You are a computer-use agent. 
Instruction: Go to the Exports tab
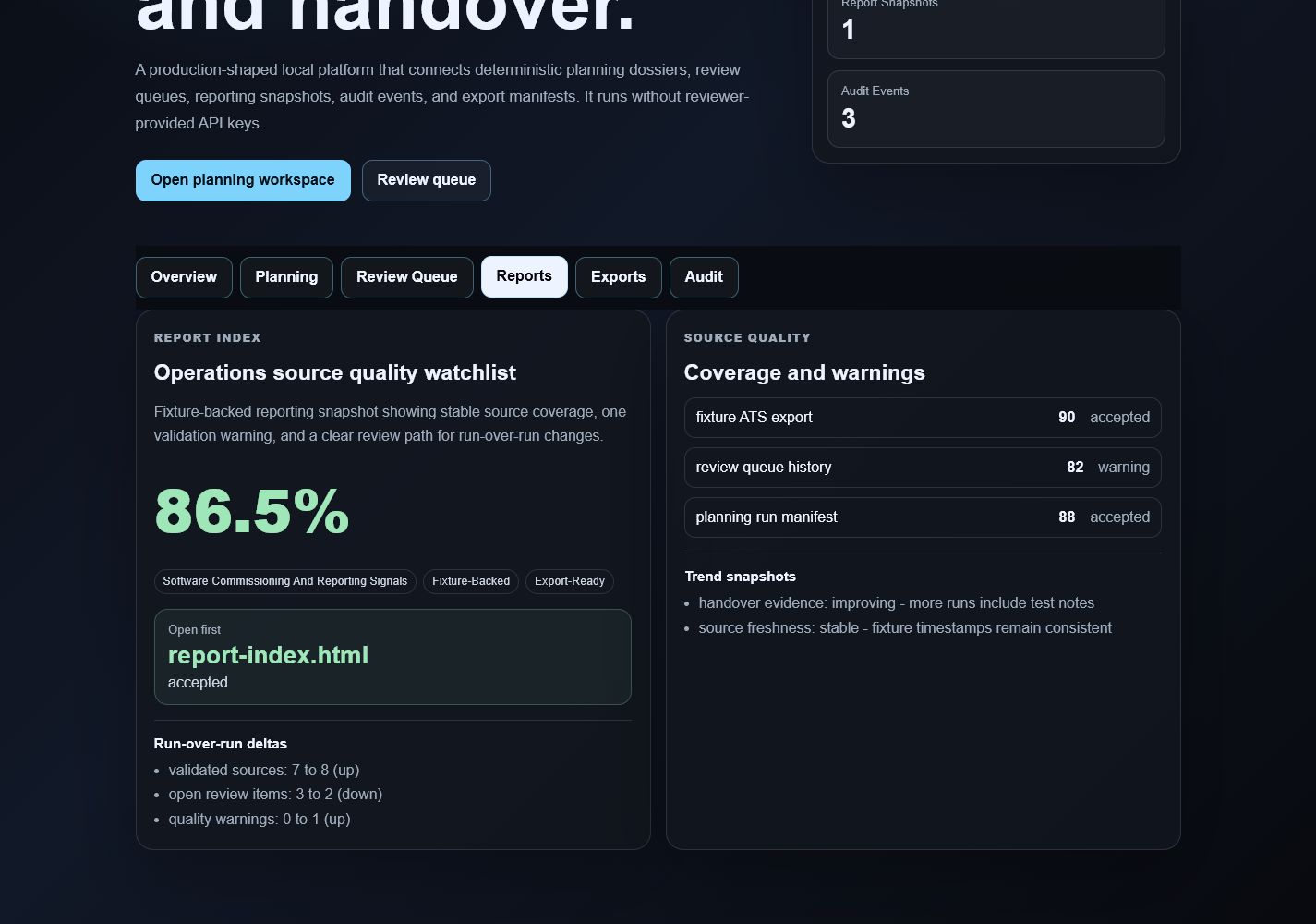618,277
